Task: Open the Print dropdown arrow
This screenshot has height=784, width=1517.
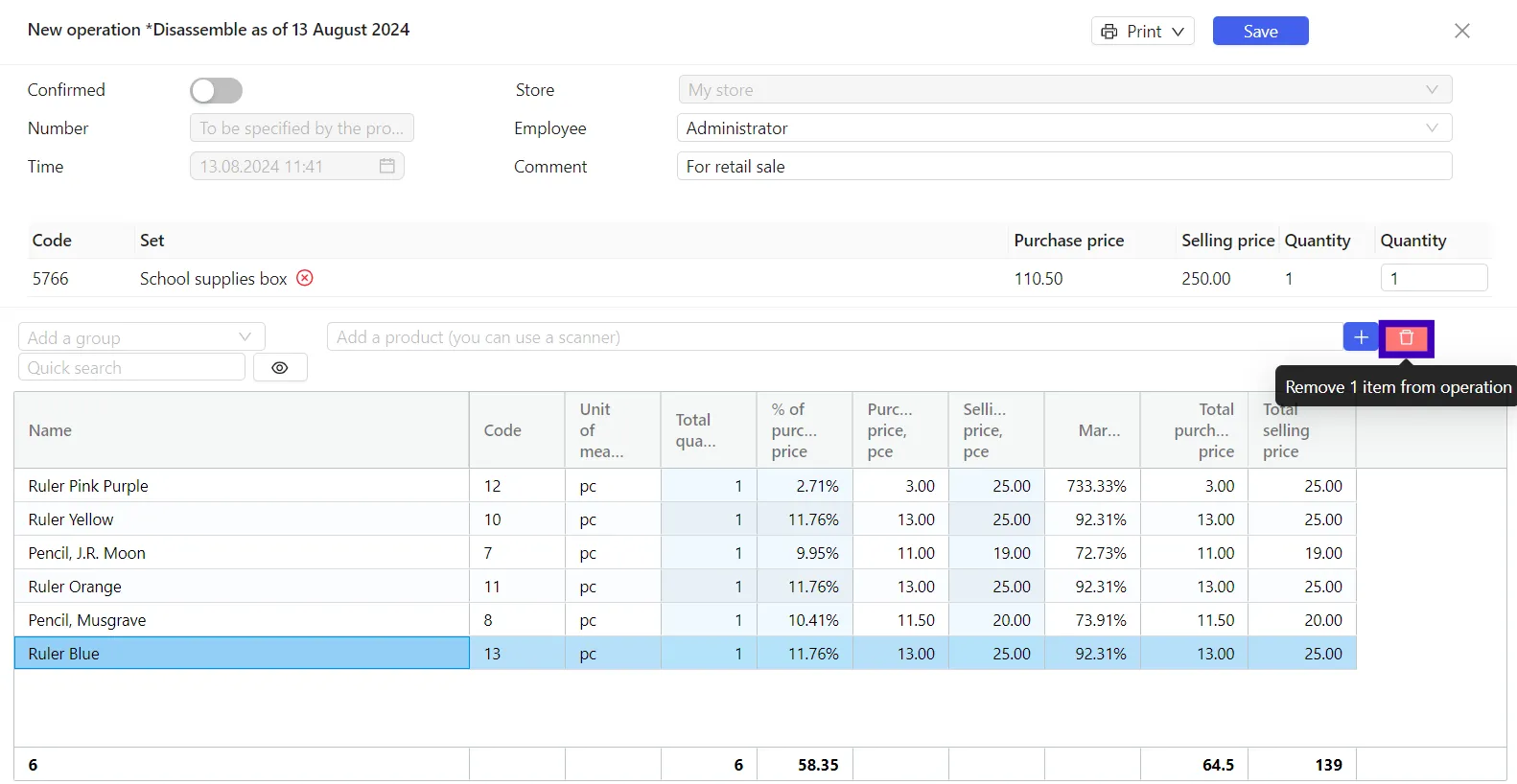Action: point(1179,32)
